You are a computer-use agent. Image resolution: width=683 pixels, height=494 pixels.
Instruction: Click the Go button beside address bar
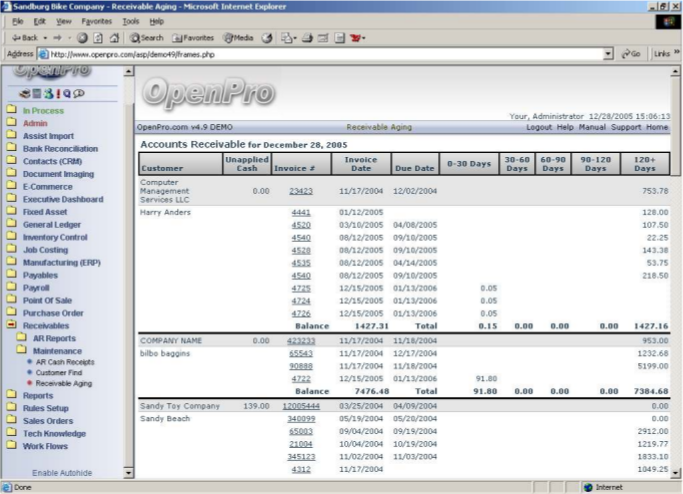tap(630, 53)
